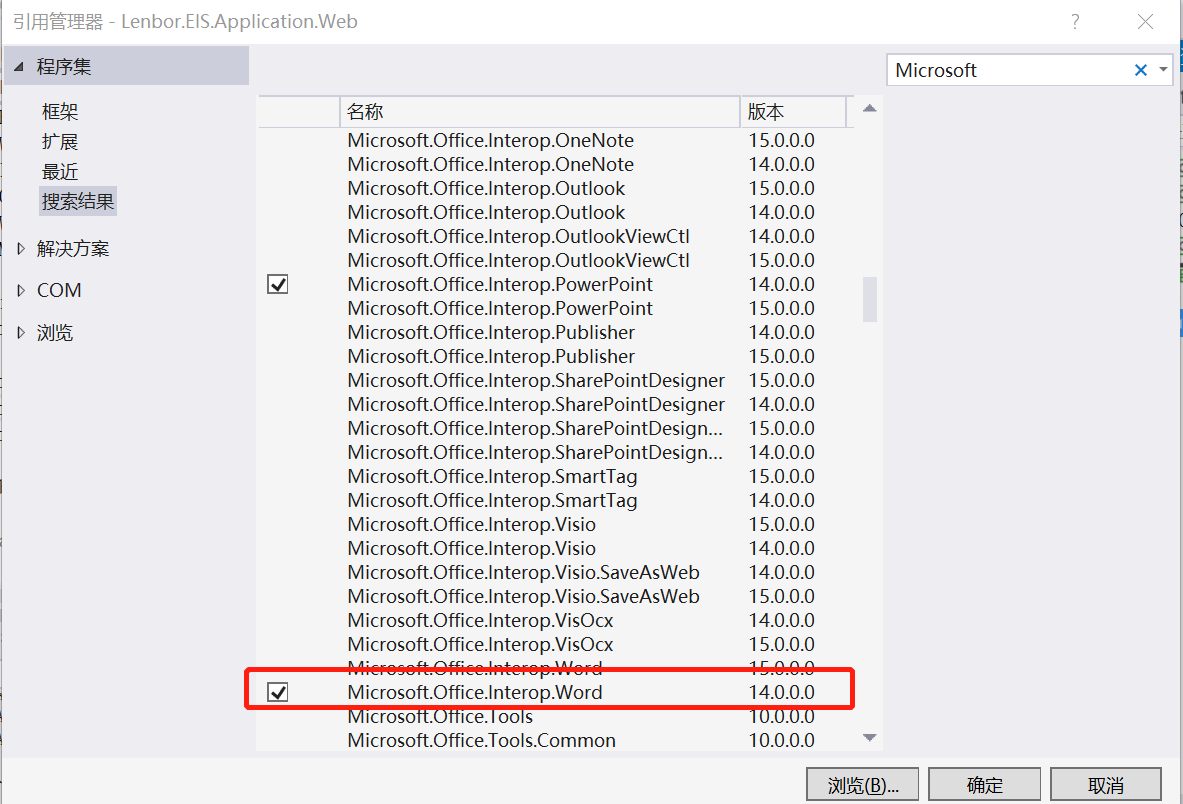Click the vertical scrollbar thumb
The width and height of the screenshot is (1183, 804).
click(870, 299)
